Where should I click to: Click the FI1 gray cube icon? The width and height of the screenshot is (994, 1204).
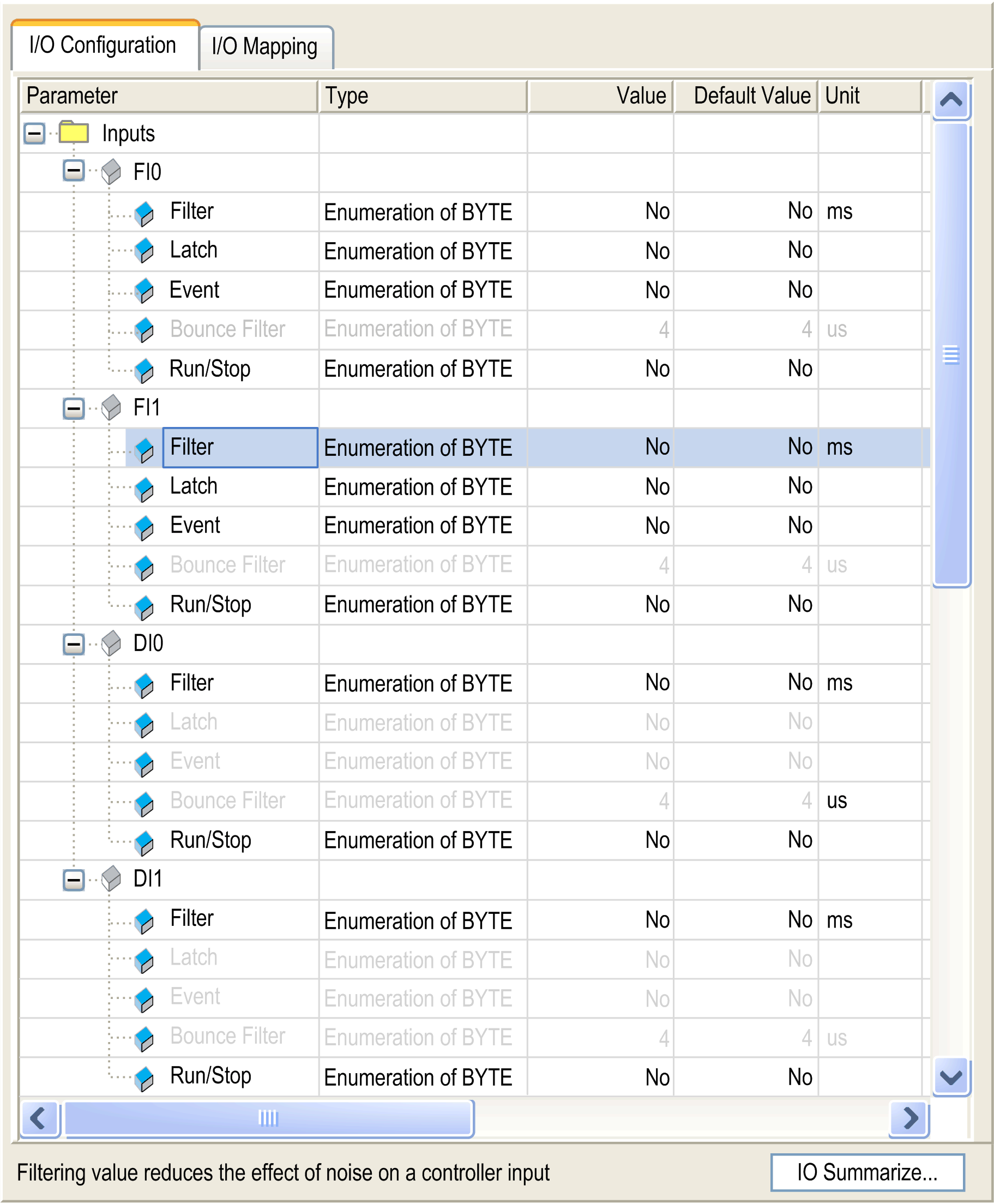(x=111, y=408)
